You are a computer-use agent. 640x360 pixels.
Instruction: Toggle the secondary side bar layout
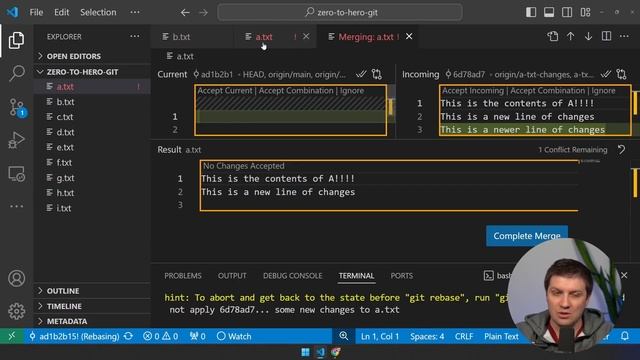tap(567, 12)
